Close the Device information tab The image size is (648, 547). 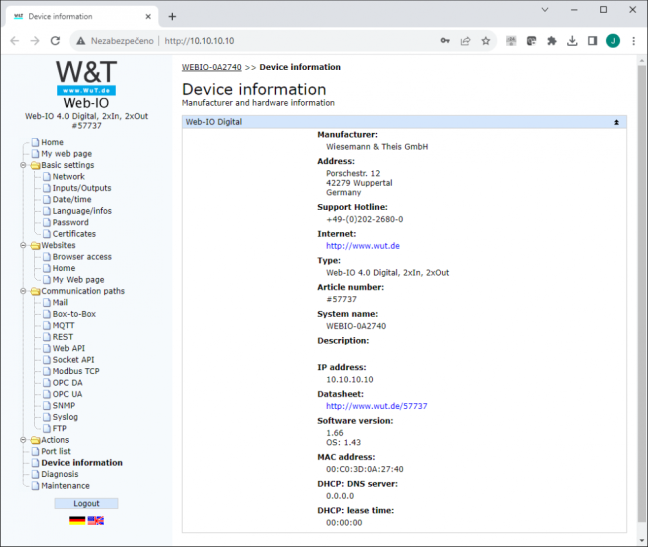coord(148,17)
